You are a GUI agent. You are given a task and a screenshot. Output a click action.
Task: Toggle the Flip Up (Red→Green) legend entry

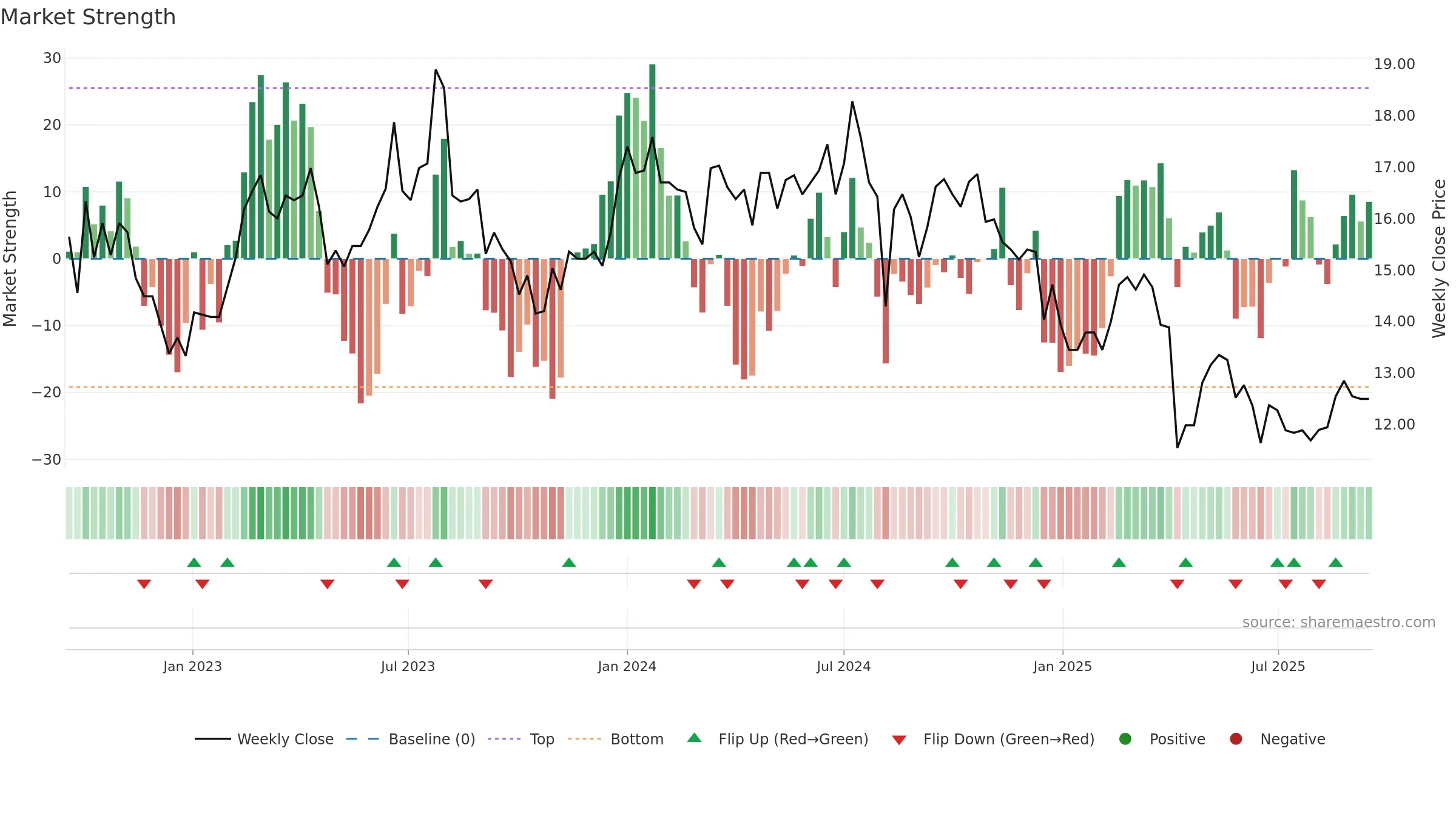tap(778, 739)
